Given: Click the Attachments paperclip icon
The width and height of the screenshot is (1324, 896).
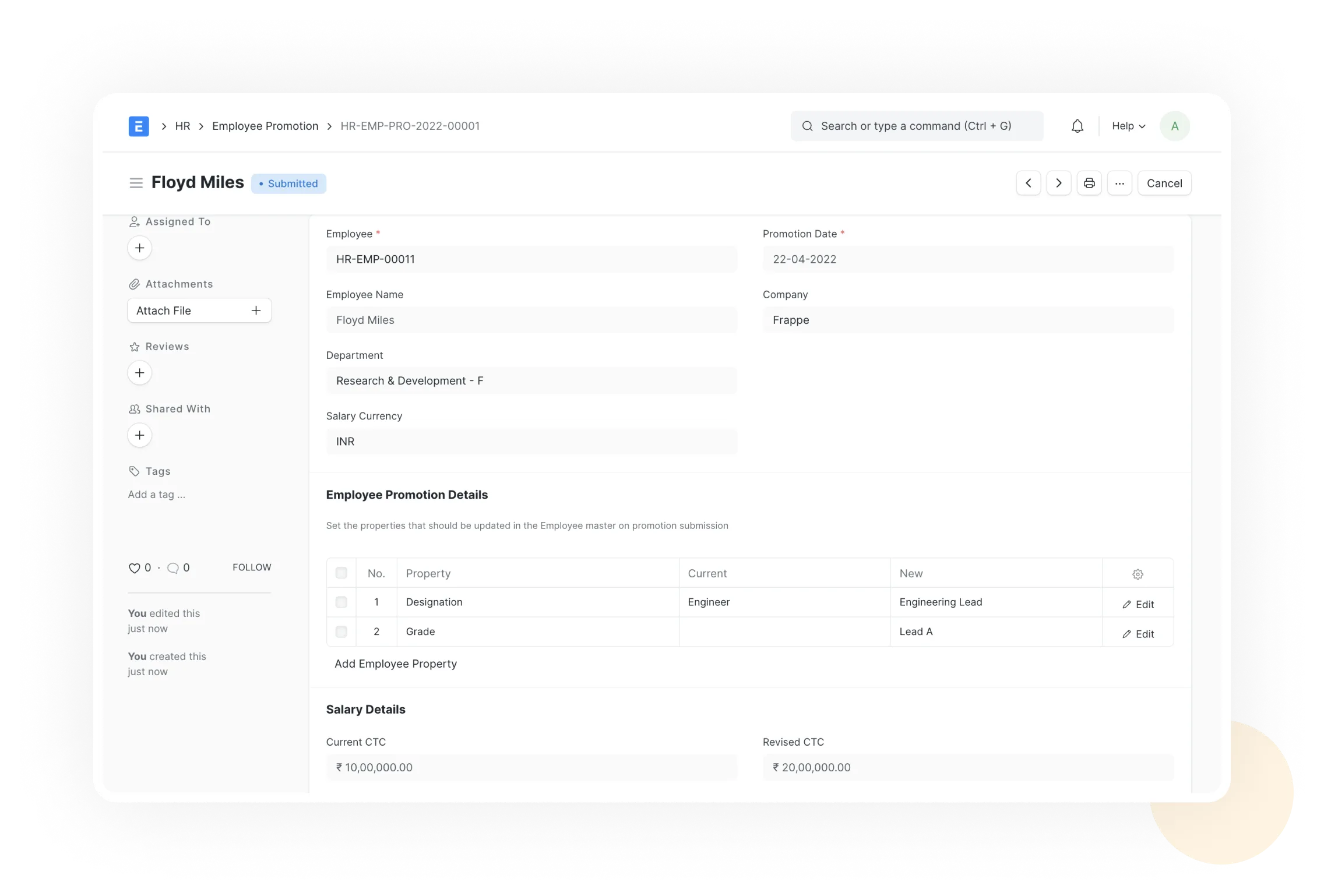Looking at the screenshot, I should click(x=134, y=284).
